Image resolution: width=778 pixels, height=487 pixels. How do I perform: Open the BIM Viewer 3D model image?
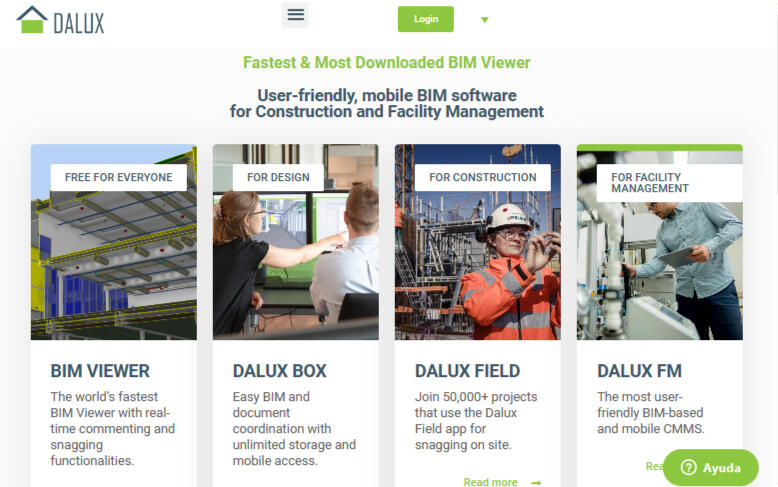click(114, 242)
